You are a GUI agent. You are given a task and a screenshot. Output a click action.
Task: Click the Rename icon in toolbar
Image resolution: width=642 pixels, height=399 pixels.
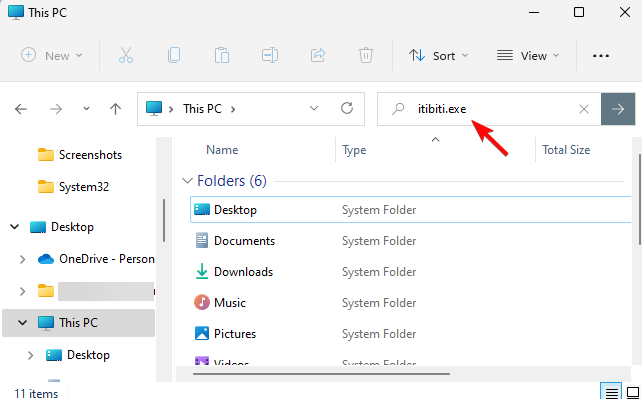[270, 55]
